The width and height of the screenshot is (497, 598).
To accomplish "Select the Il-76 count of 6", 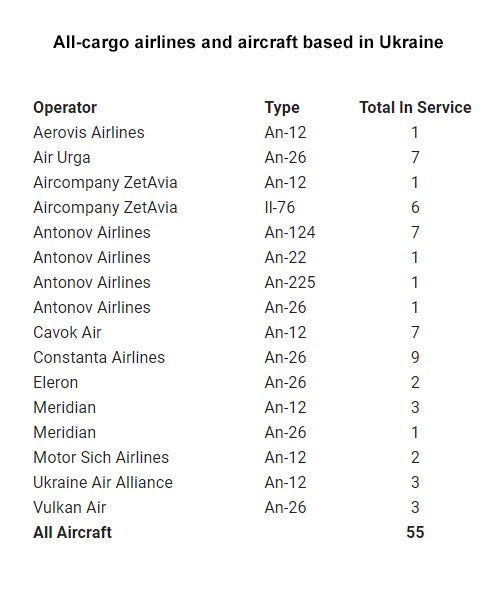I will pyautogui.click(x=415, y=207).
